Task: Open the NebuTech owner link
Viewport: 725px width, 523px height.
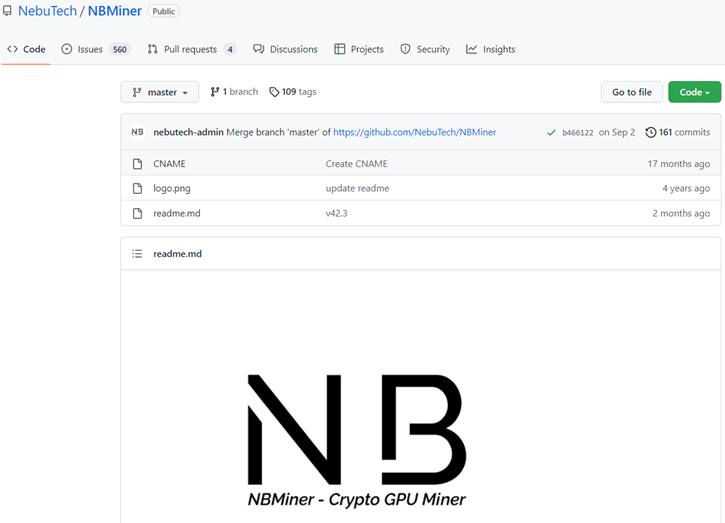Action: (x=47, y=11)
